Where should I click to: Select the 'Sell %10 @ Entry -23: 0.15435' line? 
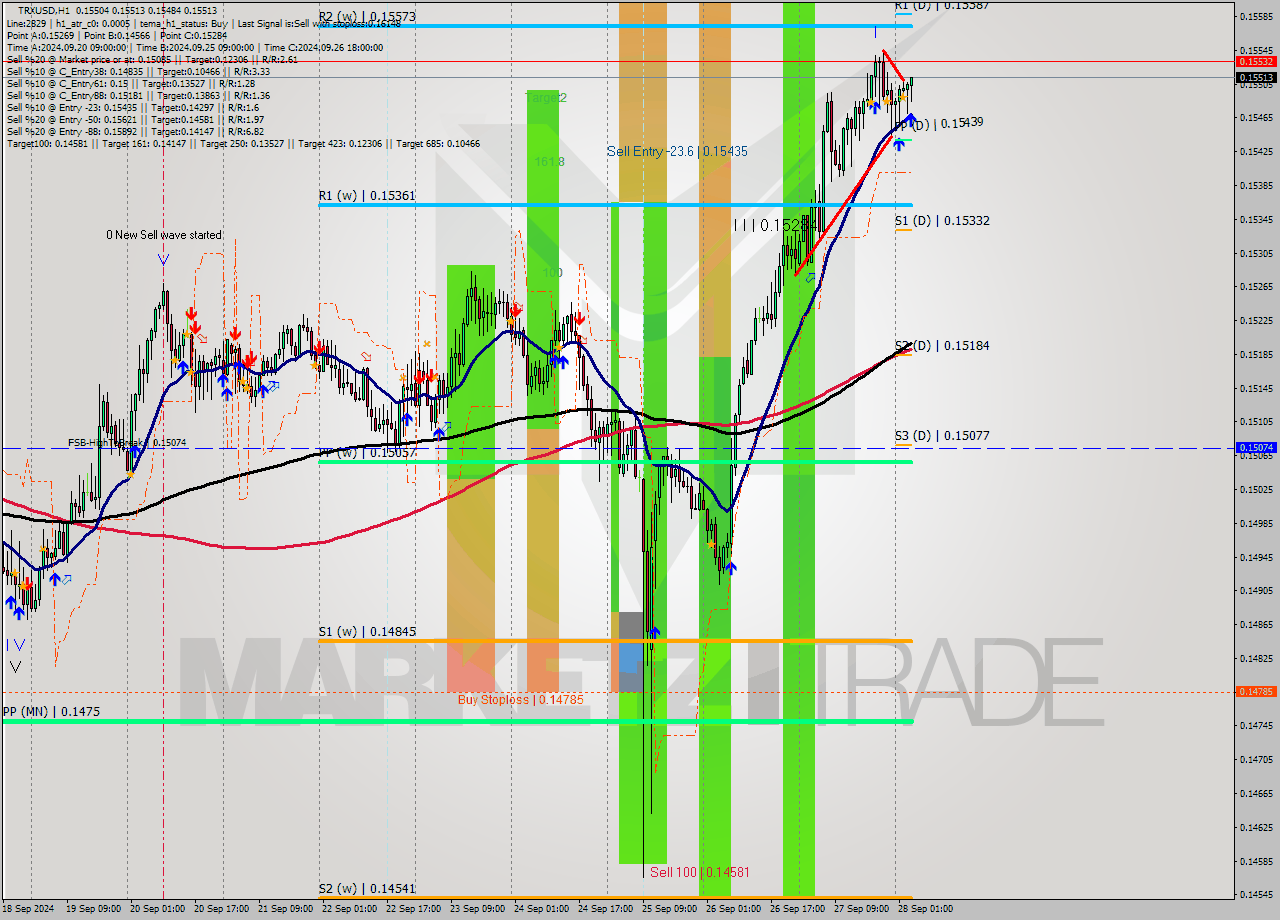coord(133,107)
